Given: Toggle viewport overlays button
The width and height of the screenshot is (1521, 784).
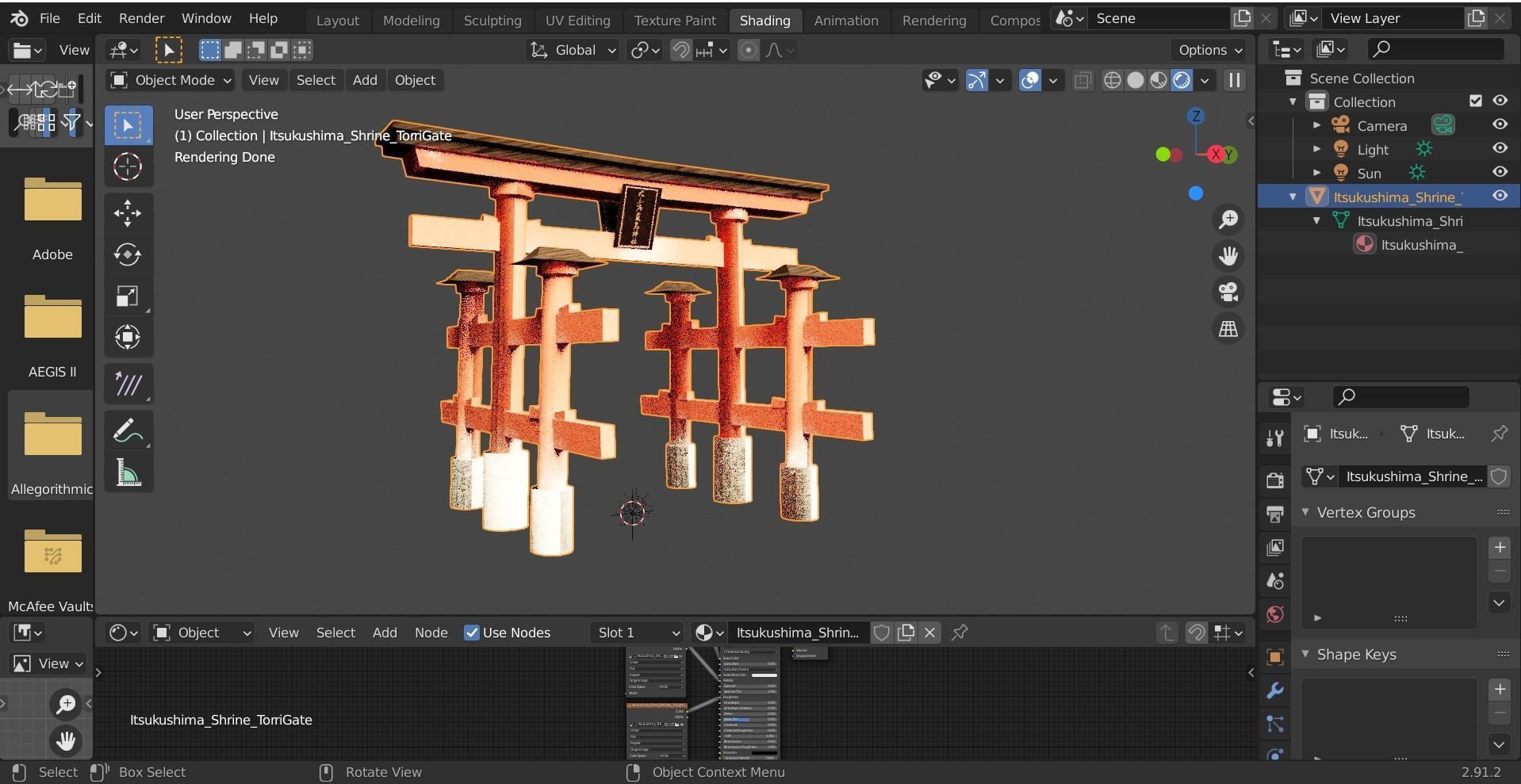Looking at the screenshot, I should point(1029,80).
